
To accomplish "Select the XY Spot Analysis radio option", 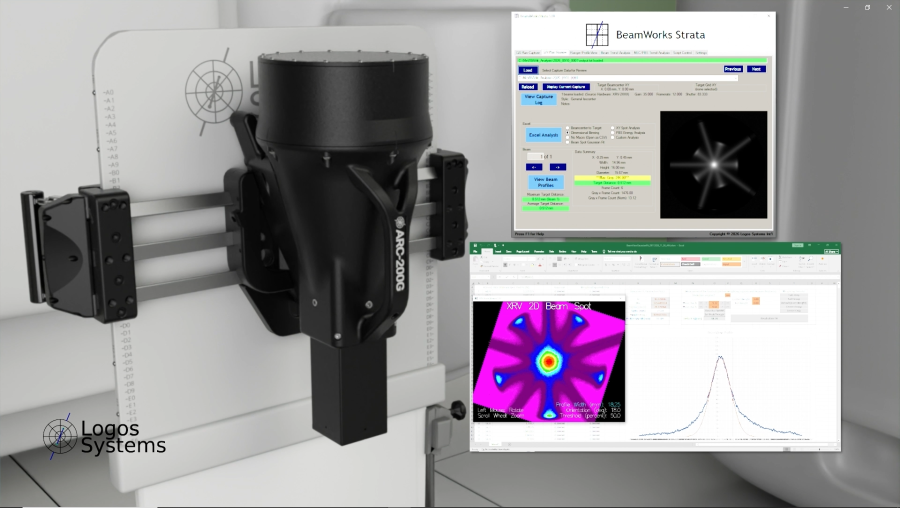I will pyautogui.click(x=612, y=128).
